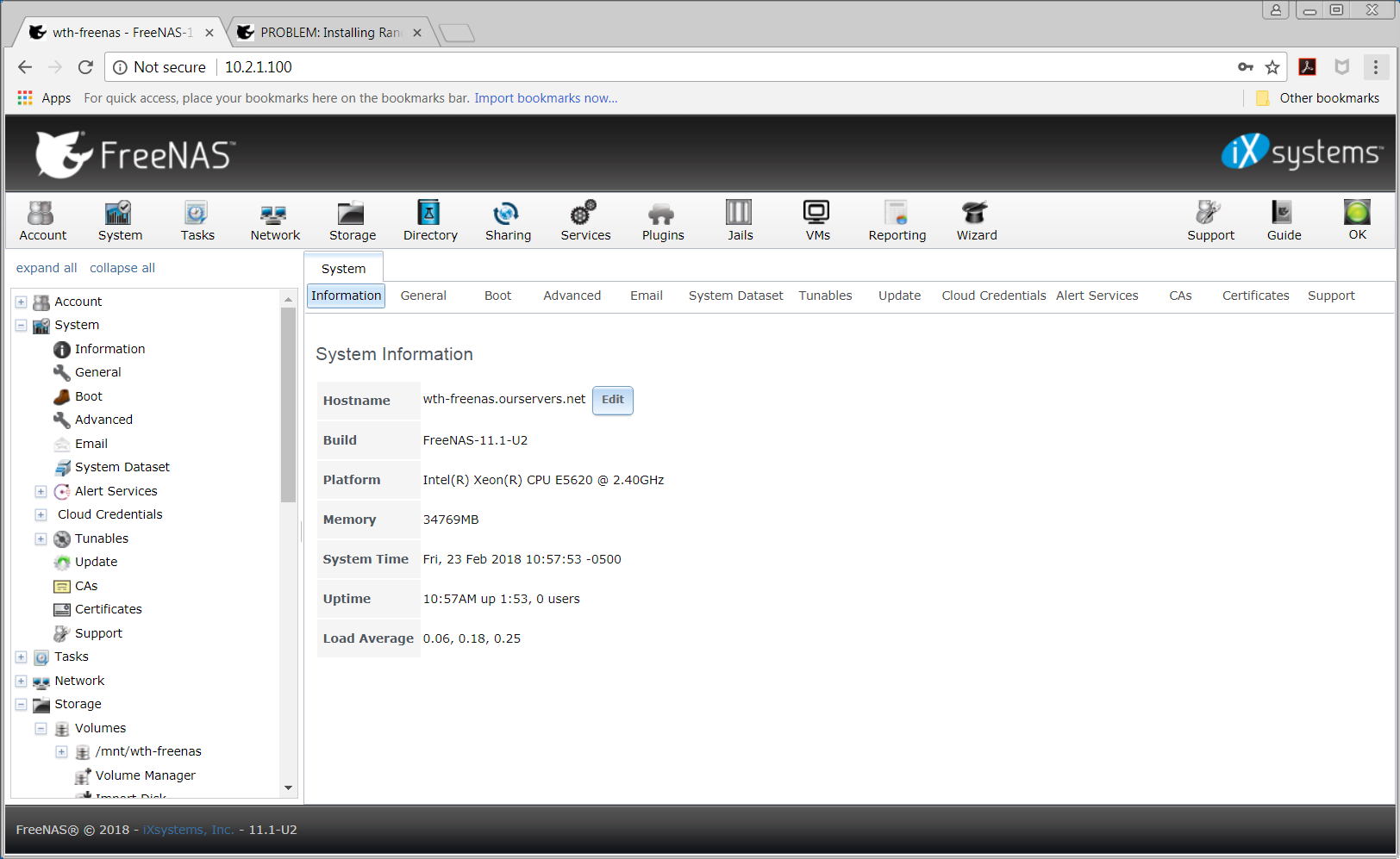Open the Directory toolbar icon
The image size is (1400, 859).
[430, 221]
